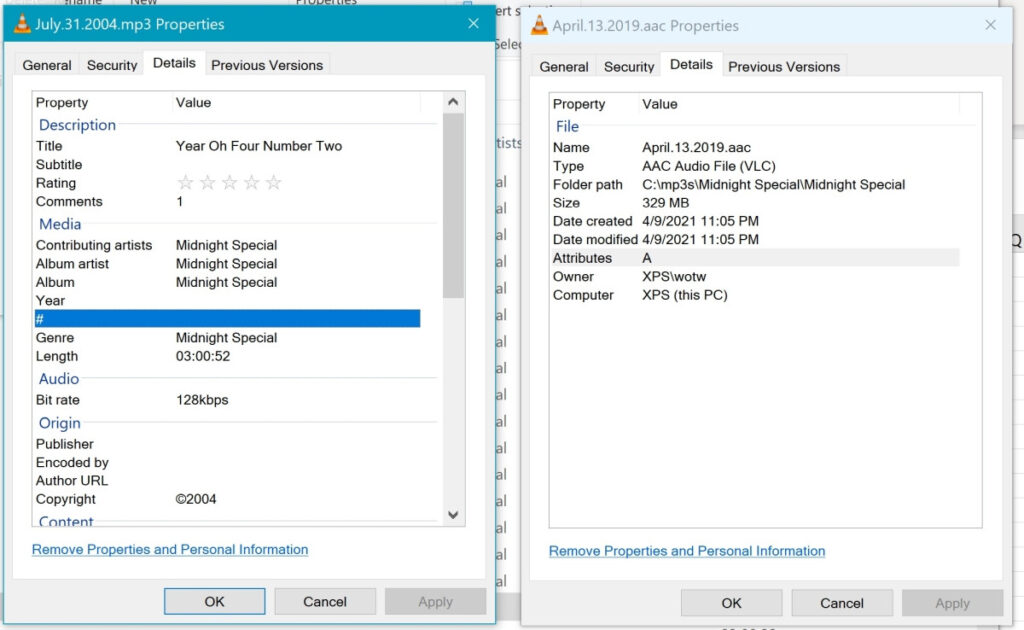
Task: Click Remove Properties and Personal Information on mp3 dialog
Action: pos(169,549)
